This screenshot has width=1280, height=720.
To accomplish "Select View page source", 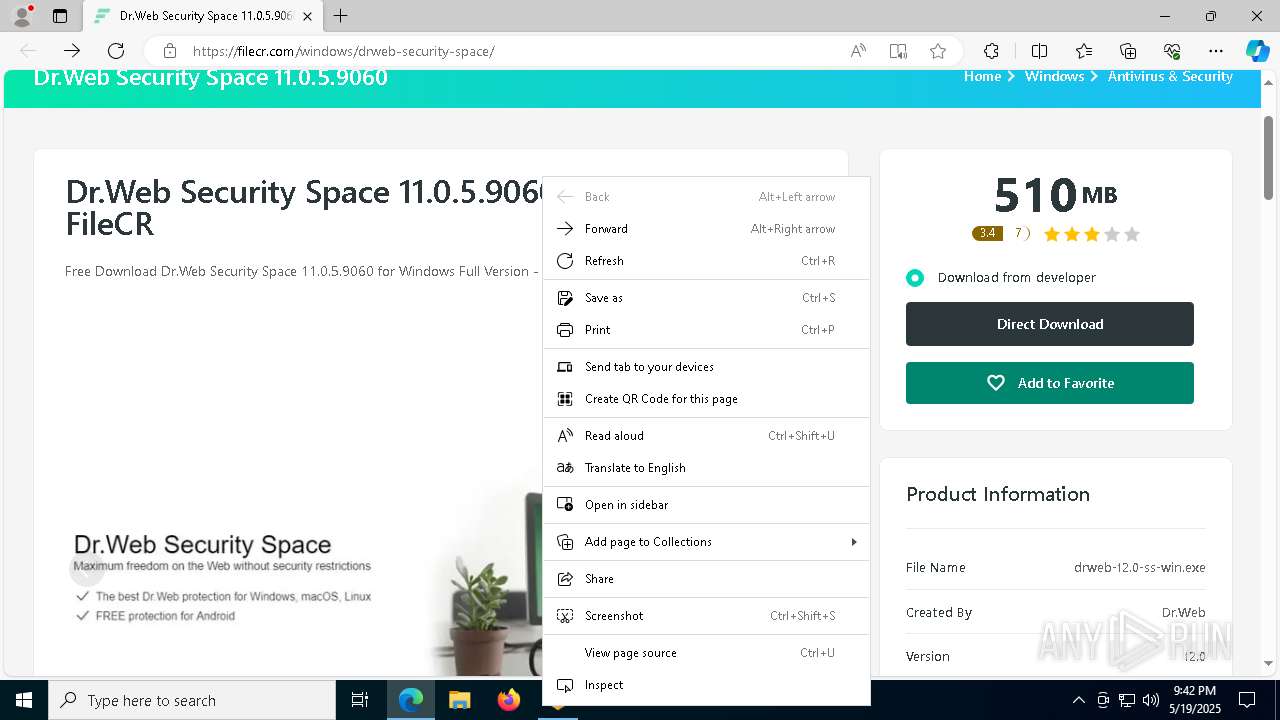I will click(706, 653).
